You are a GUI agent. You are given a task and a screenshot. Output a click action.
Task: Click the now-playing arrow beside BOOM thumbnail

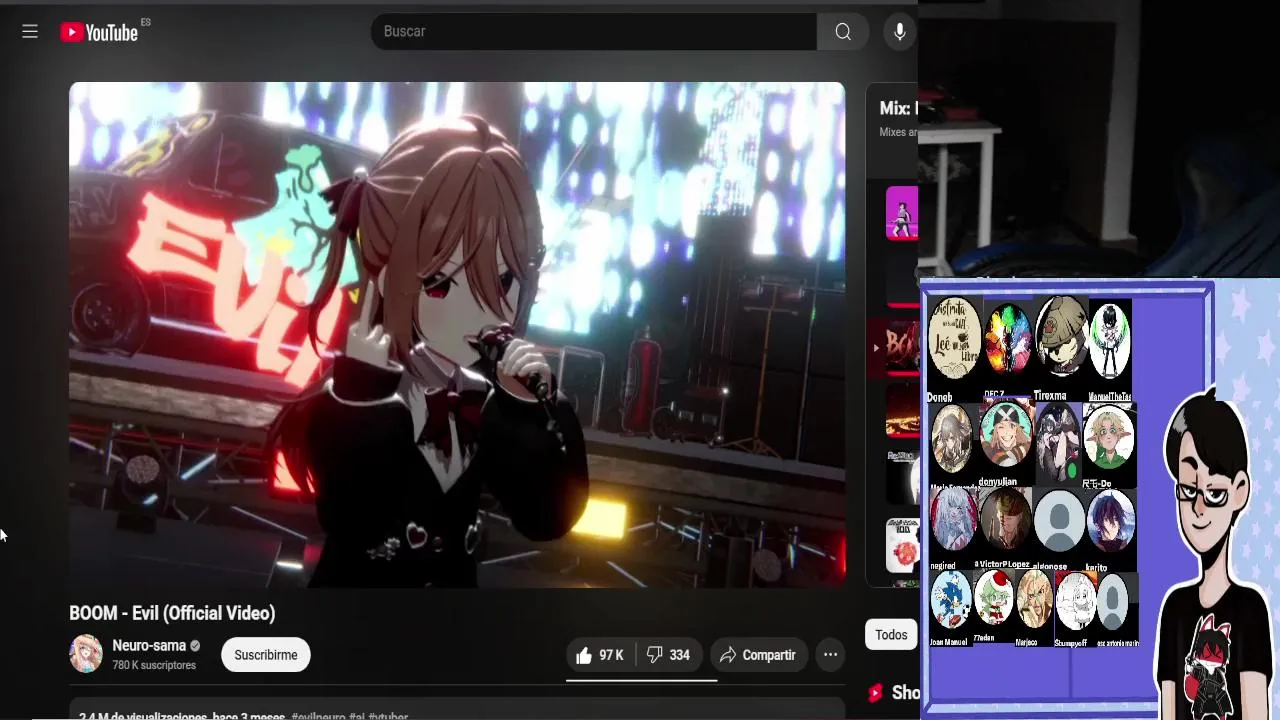pyautogui.click(x=876, y=348)
